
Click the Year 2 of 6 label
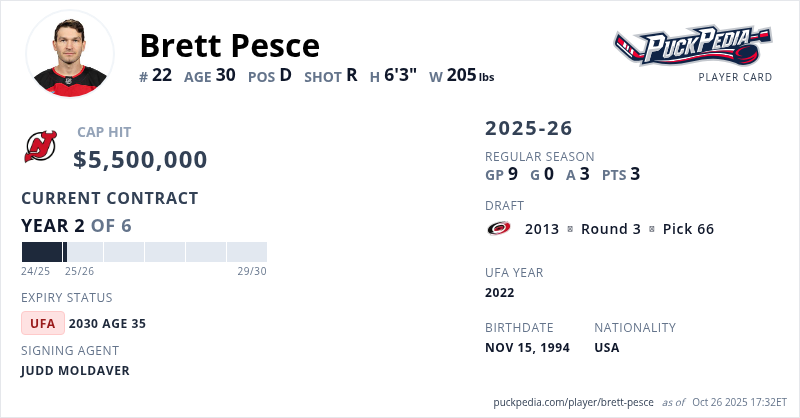point(76,225)
